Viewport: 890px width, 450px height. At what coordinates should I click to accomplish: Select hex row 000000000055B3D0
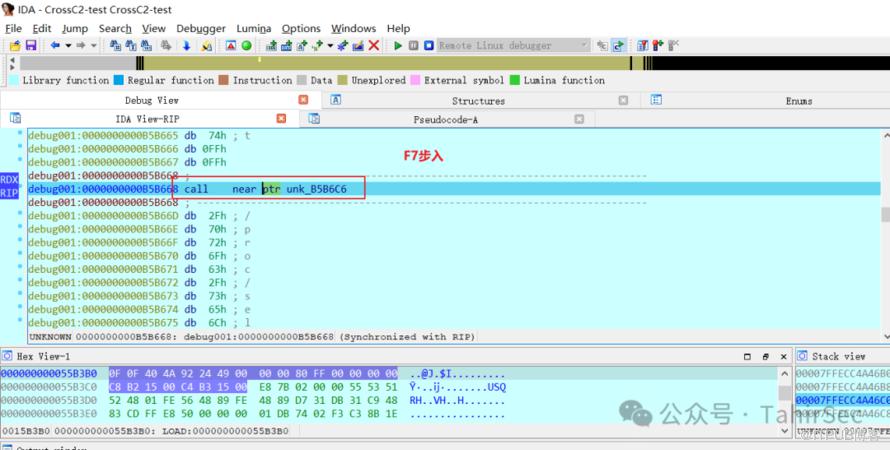click(389, 401)
